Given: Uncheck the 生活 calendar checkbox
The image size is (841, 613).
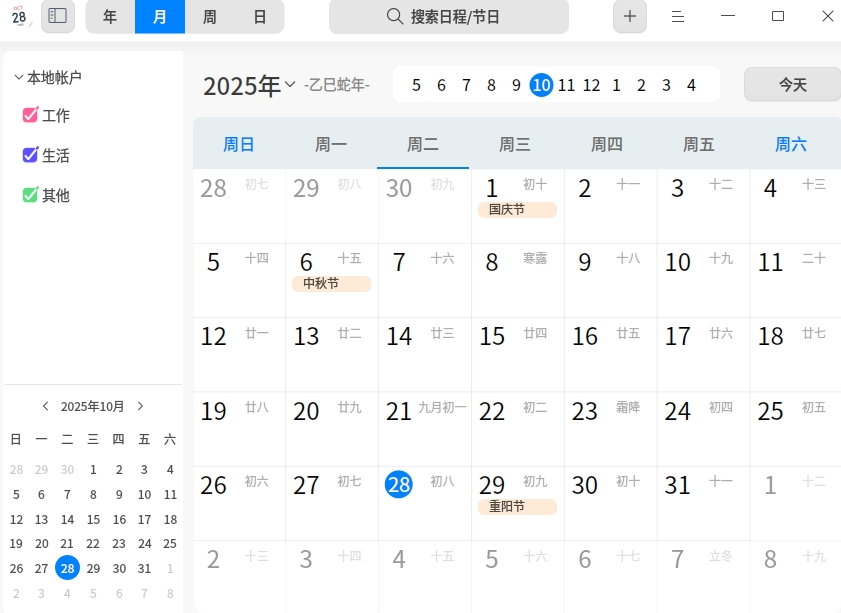Looking at the screenshot, I should coord(30,155).
